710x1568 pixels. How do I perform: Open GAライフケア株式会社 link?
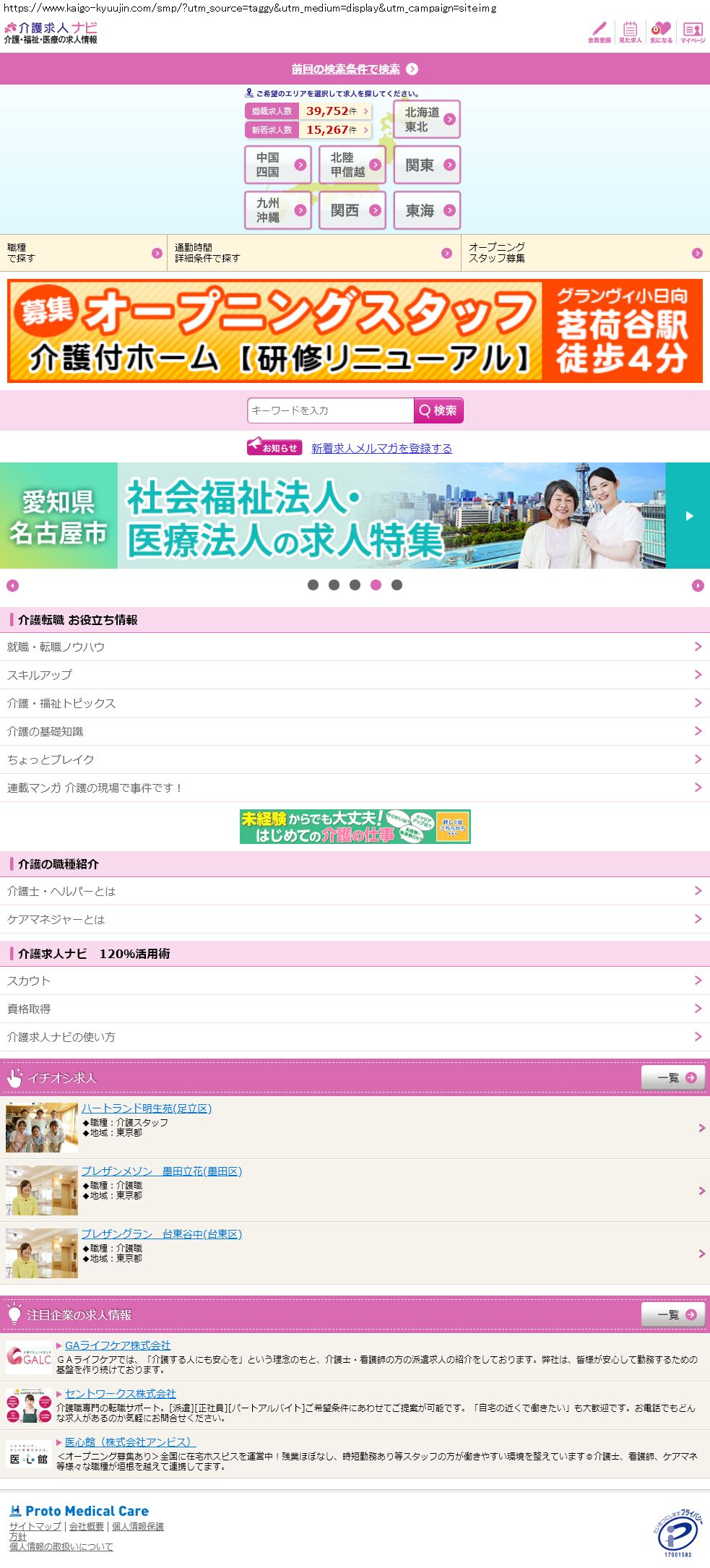118,1345
